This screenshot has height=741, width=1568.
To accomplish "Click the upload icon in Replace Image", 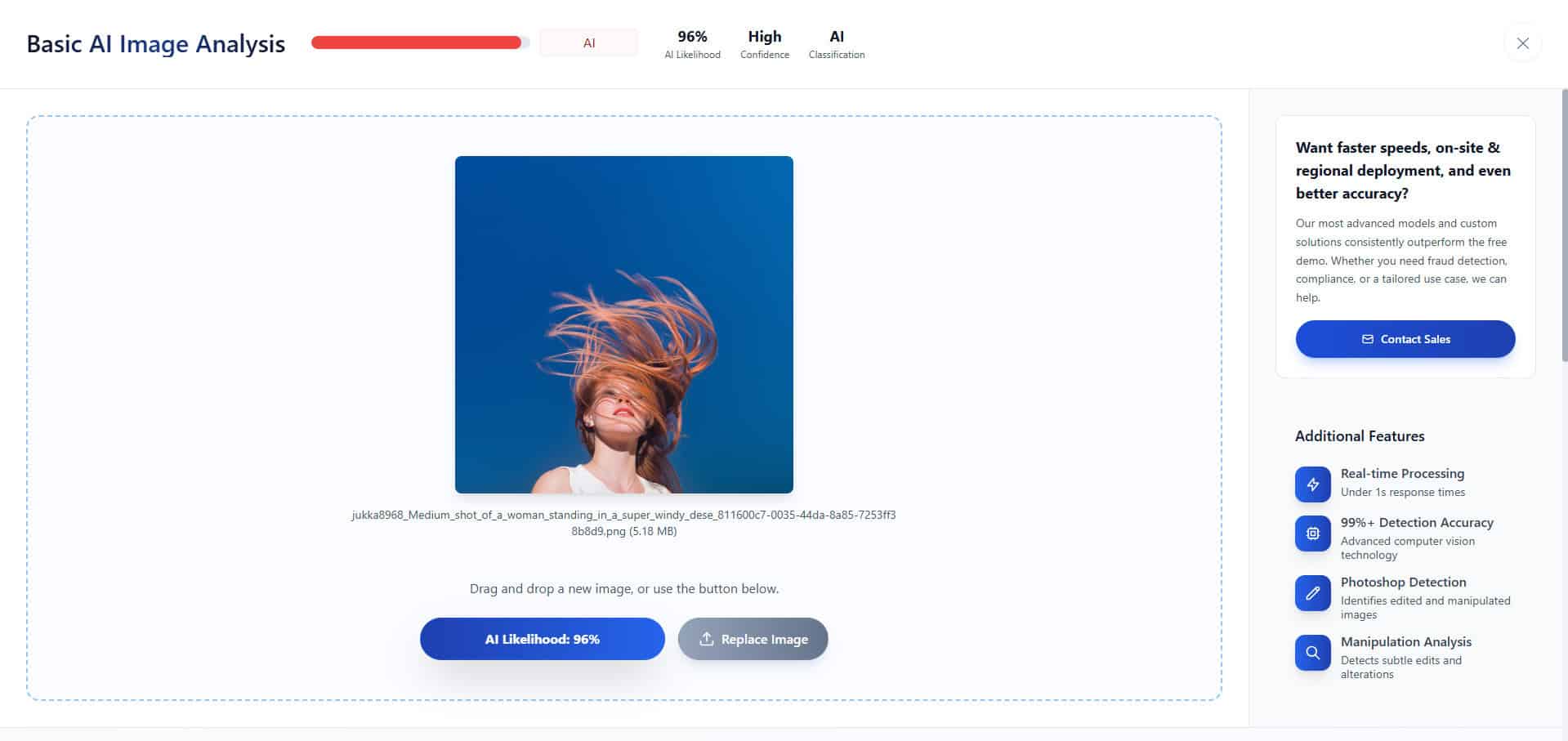I will pyautogui.click(x=706, y=639).
